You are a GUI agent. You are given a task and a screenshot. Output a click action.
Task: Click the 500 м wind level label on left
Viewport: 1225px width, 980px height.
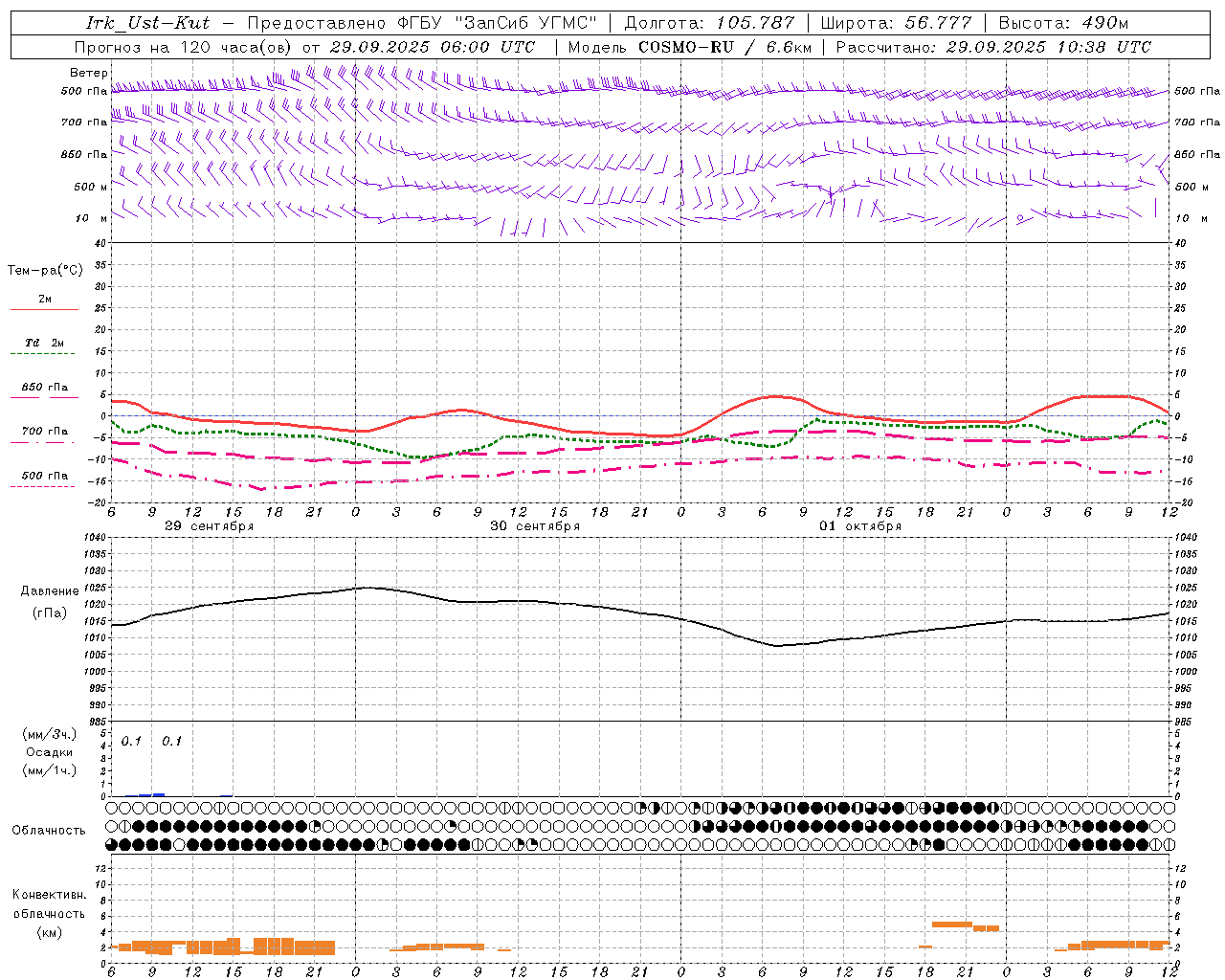point(91,187)
